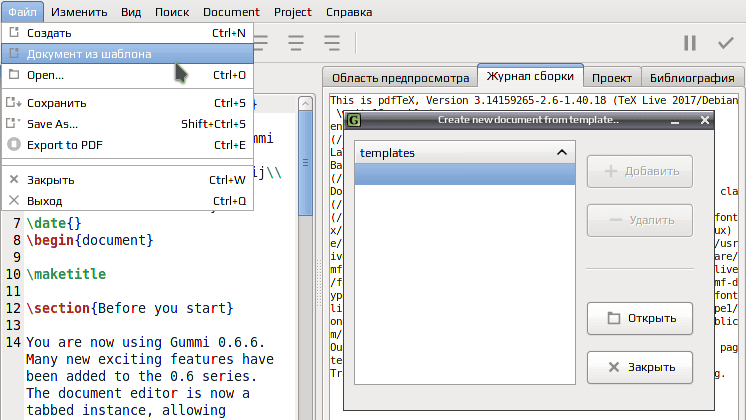The width and height of the screenshot is (746, 420).
Task: Click the Gummi logo icon in dialog title
Action: coord(353,120)
